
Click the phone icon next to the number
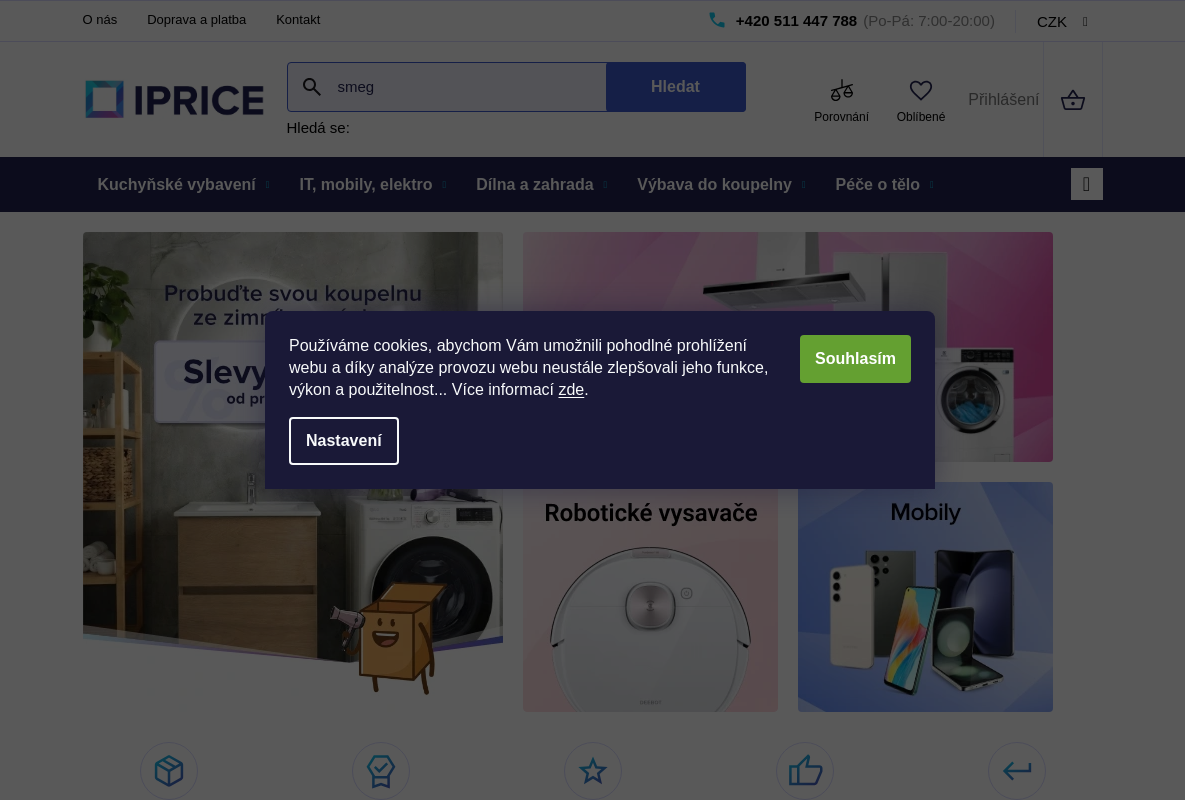[x=717, y=19]
